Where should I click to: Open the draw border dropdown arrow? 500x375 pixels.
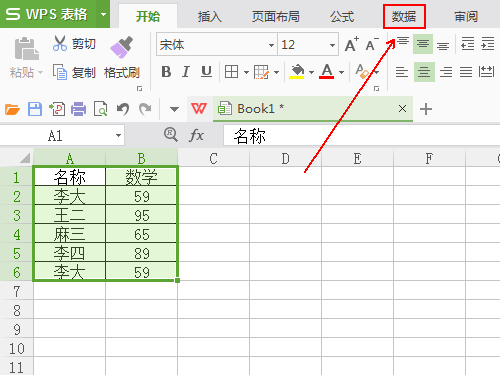(x=276, y=72)
